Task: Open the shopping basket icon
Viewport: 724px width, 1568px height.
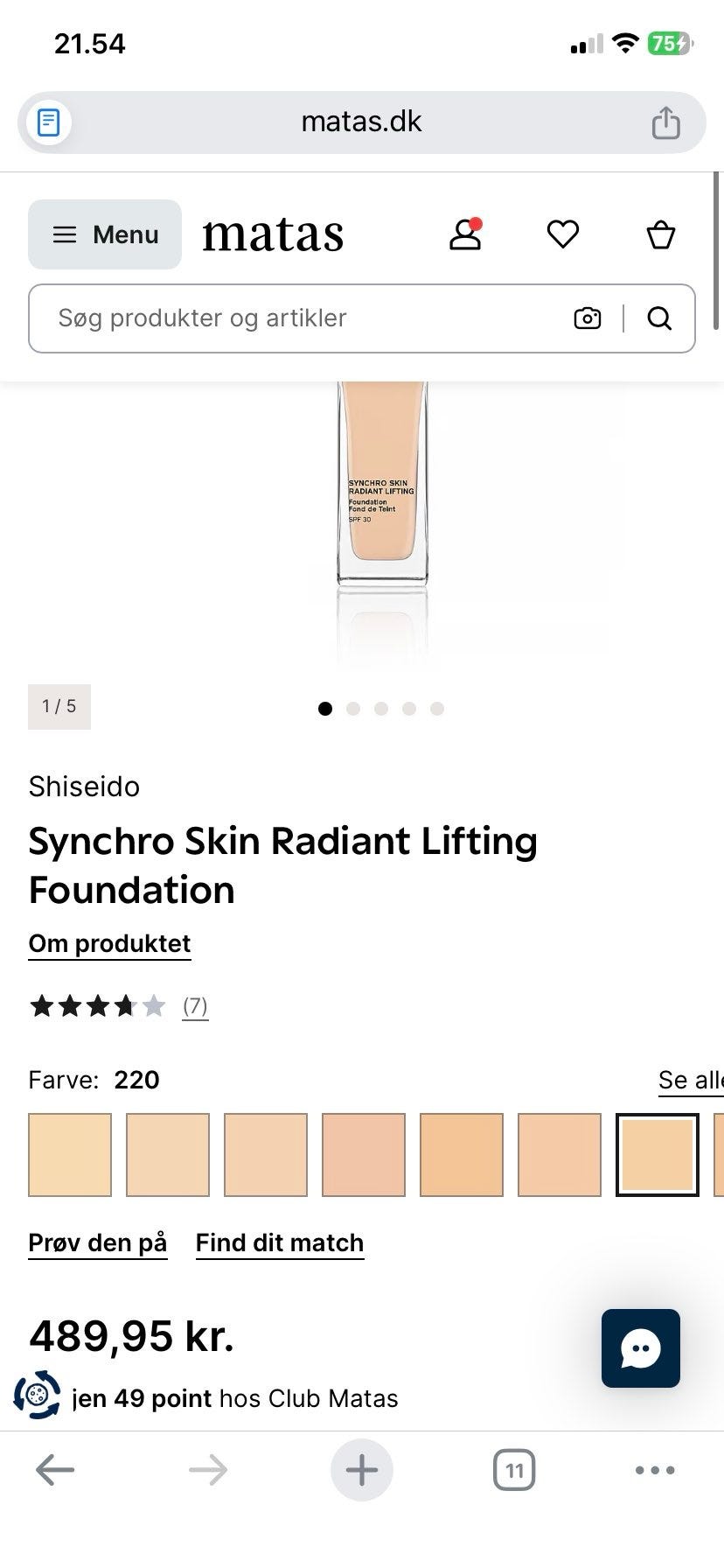Action: click(x=661, y=234)
